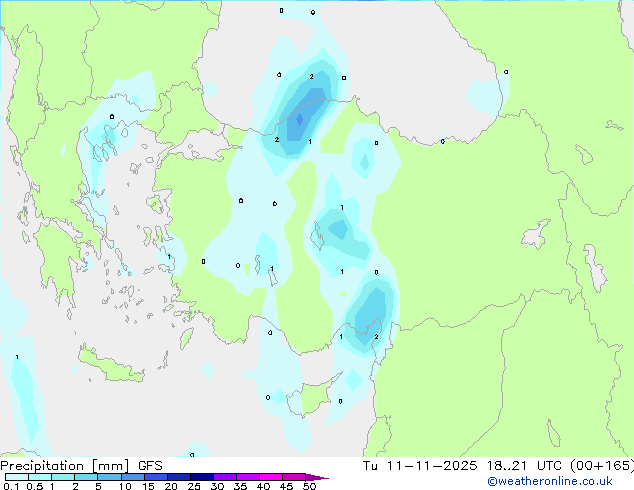This screenshot has height=490, width=634.
Task: Click the '15' legend scale value
Action: [x=148, y=486]
